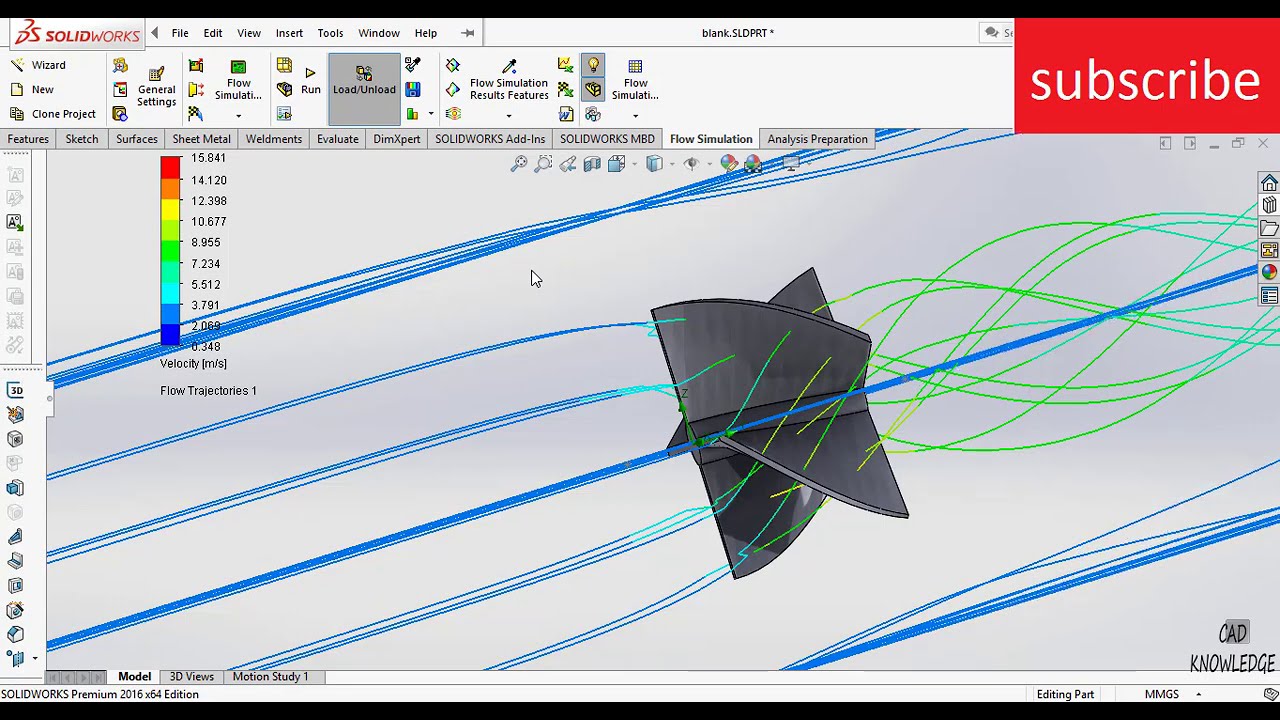Open the Flow Simulation Wizard
This screenshot has height=720, width=1280.
click(38, 65)
